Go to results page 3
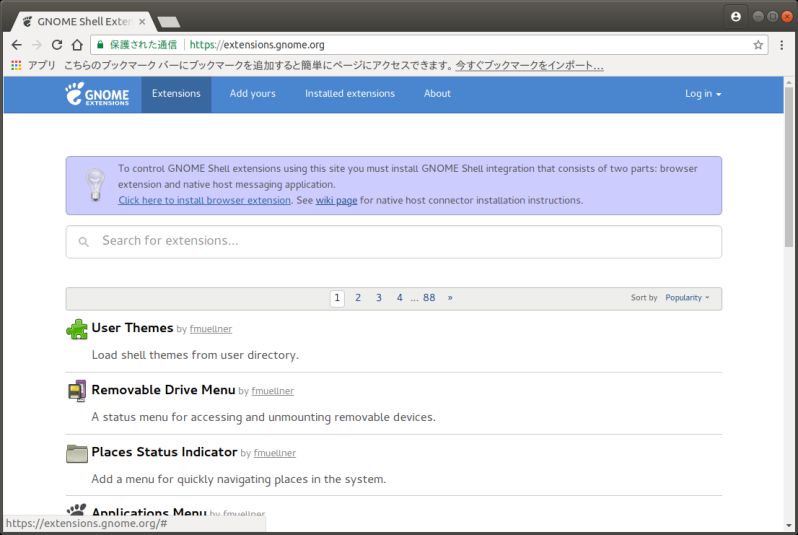This screenshot has width=798, height=535. tap(379, 298)
